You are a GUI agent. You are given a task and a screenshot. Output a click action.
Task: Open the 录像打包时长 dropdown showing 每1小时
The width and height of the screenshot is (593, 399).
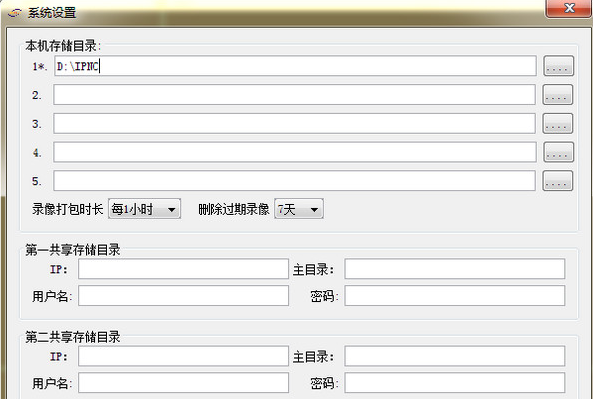(x=144, y=209)
